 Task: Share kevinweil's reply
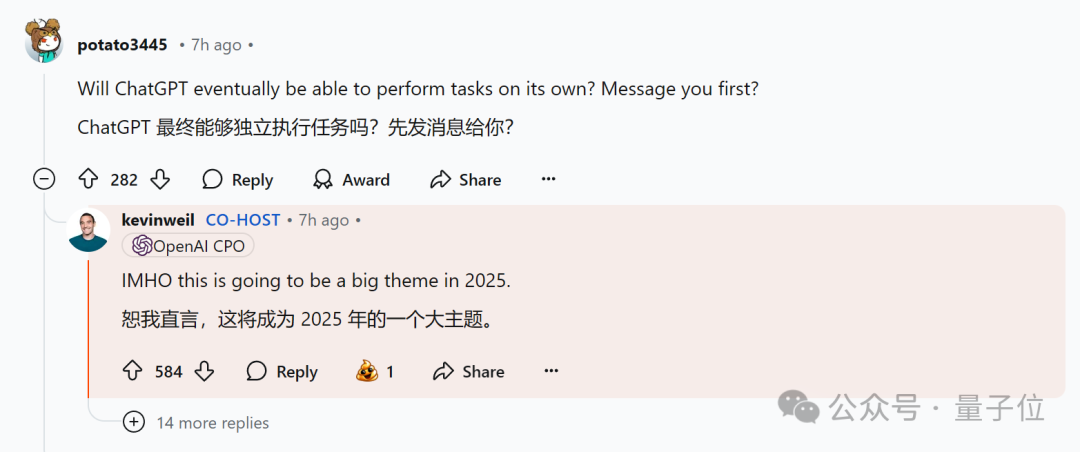click(468, 371)
